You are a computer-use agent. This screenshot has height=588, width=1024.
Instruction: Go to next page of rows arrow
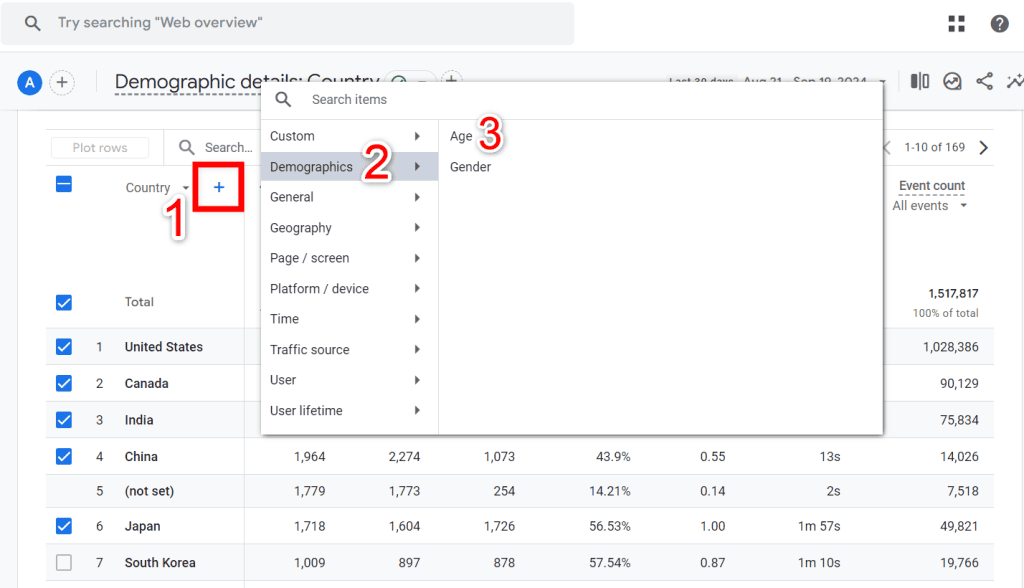click(984, 148)
